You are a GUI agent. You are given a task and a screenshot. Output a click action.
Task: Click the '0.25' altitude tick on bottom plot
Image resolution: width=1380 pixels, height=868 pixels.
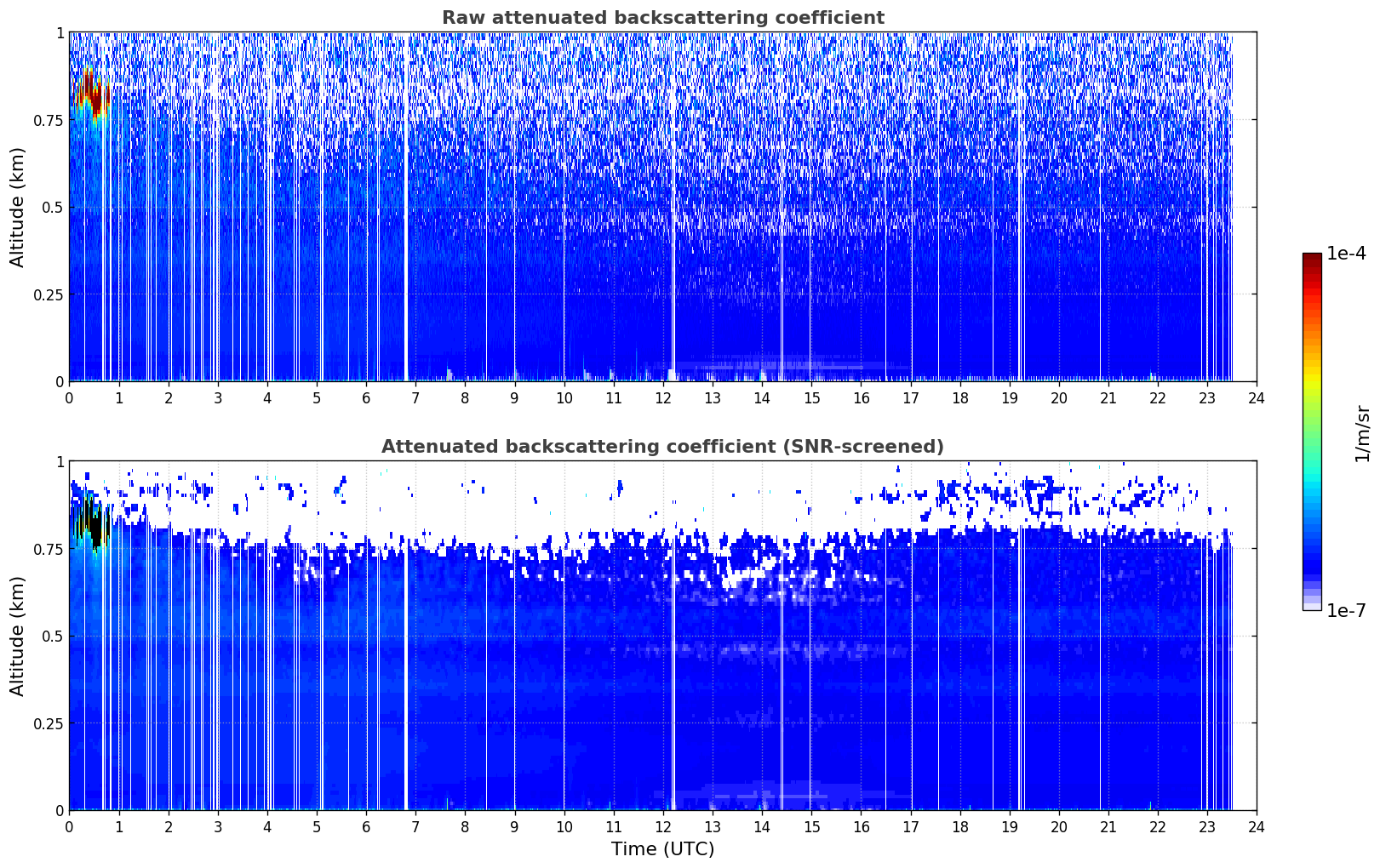click(x=49, y=723)
